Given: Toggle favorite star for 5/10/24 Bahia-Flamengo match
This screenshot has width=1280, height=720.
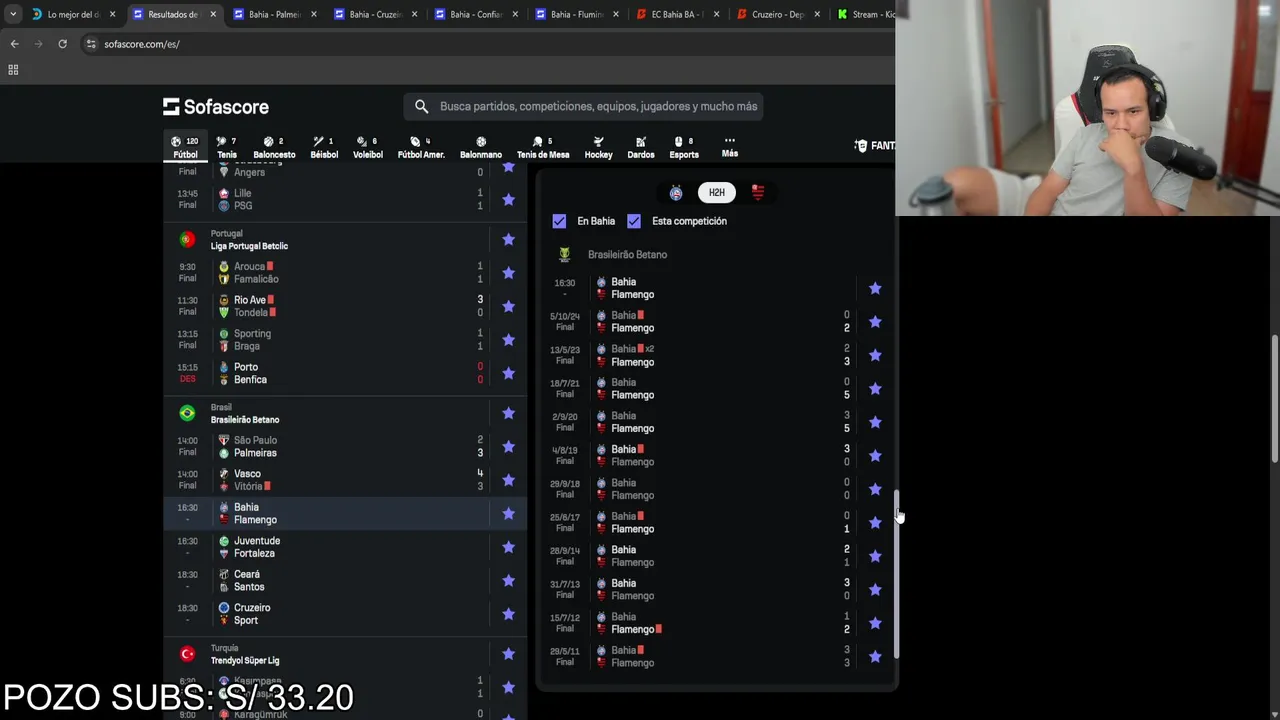Looking at the screenshot, I should pos(875,321).
